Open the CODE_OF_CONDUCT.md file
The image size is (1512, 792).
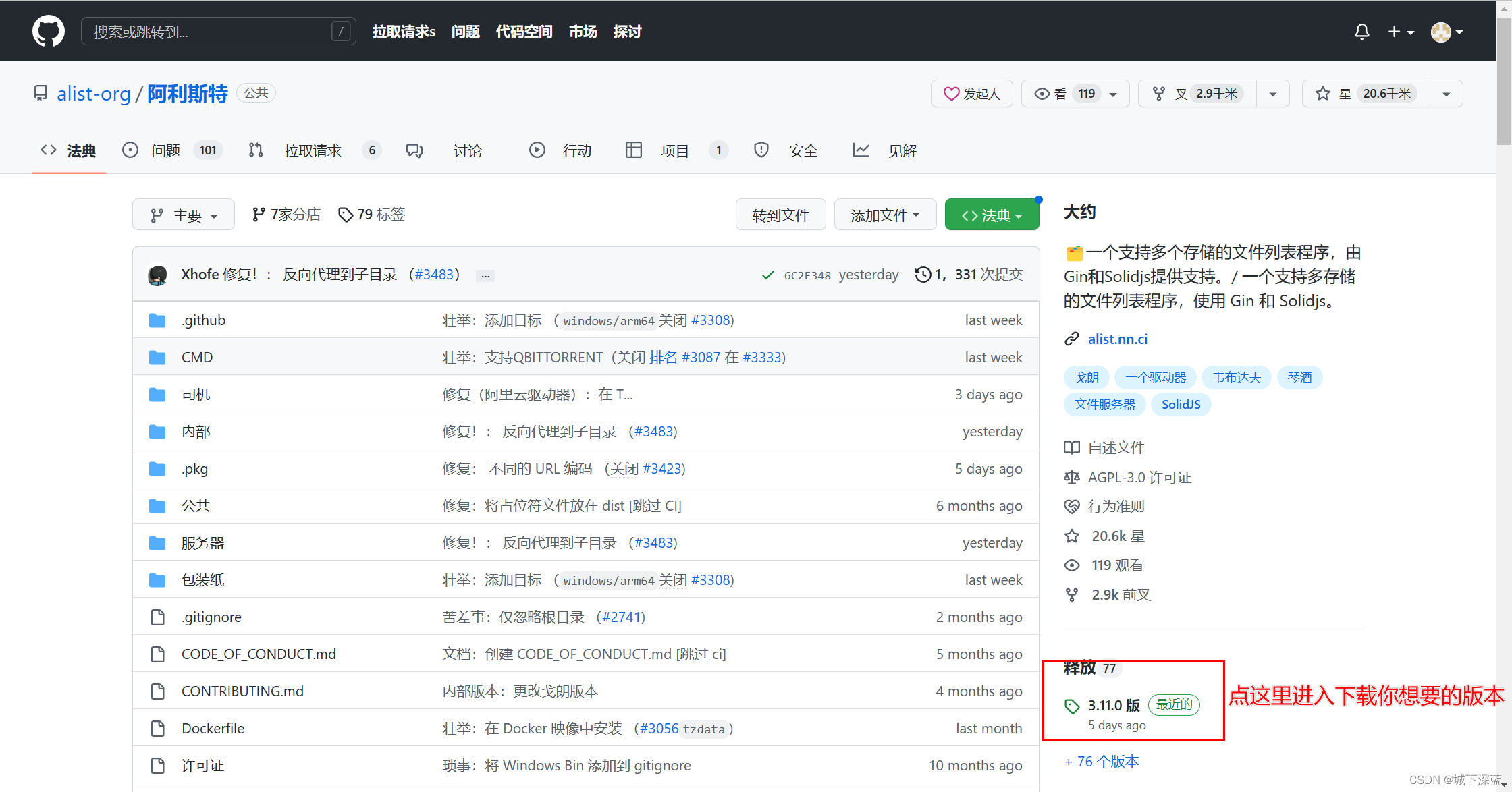tap(259, 654)
